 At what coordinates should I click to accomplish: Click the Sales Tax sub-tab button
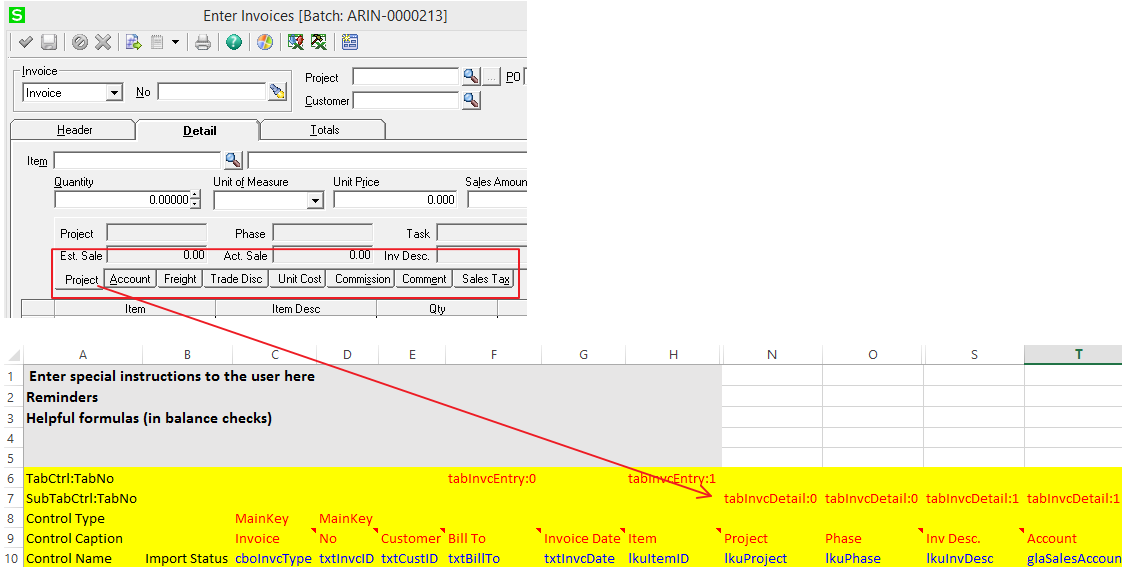click(x=486, y=279)
